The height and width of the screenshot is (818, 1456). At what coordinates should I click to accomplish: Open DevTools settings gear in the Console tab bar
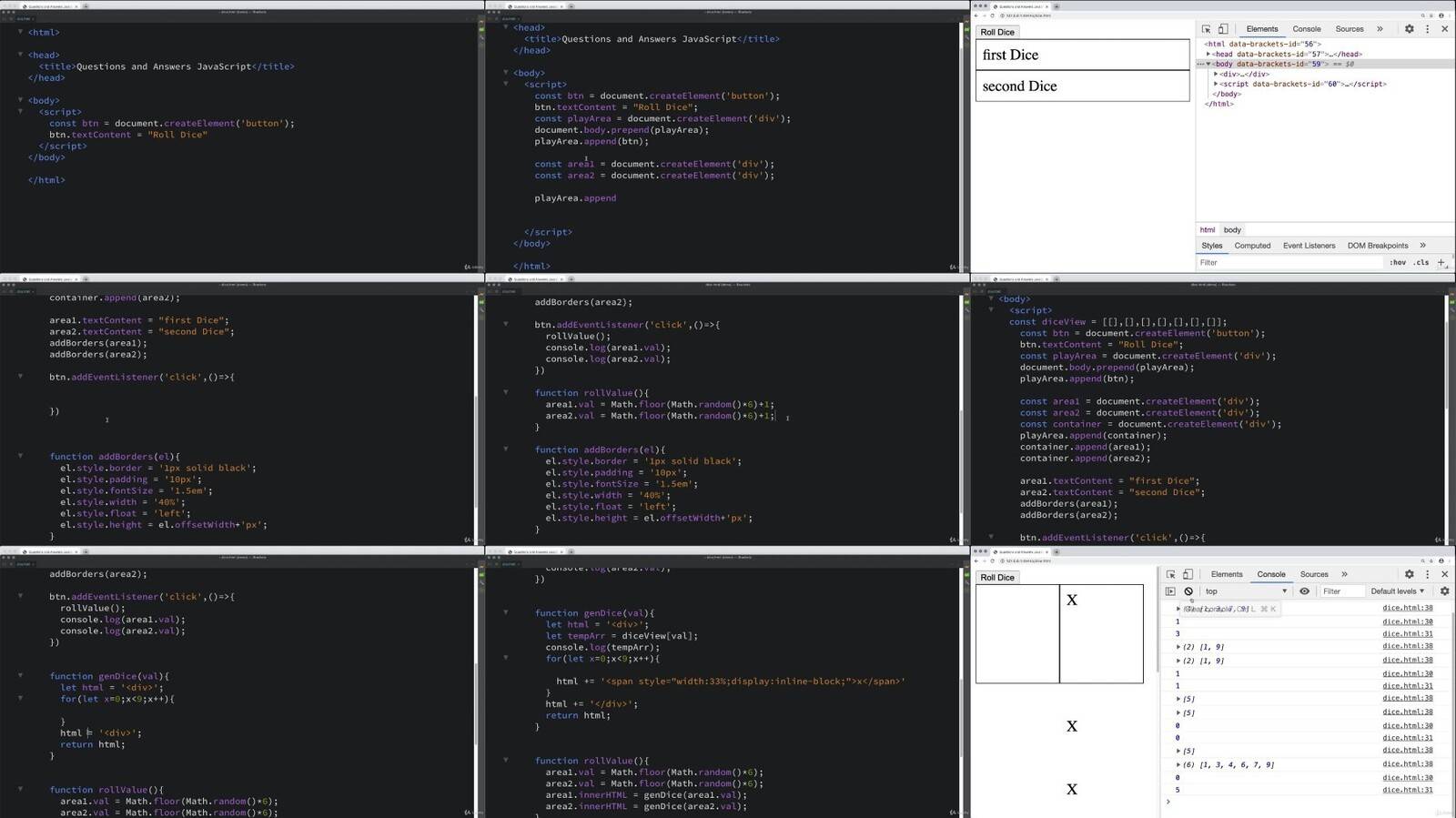[1409, 574]
